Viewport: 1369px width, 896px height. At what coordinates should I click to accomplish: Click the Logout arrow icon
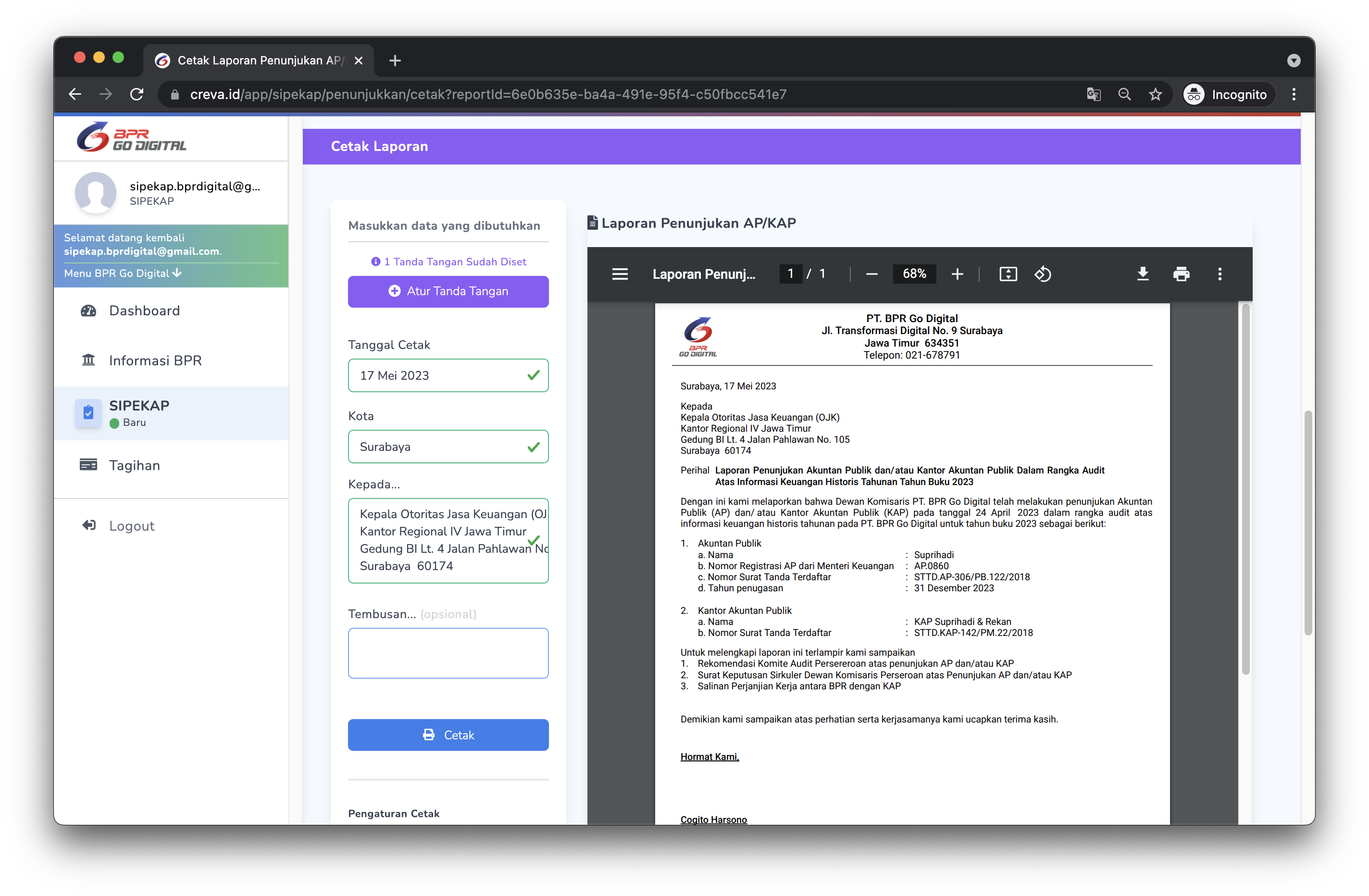(88, 525)
